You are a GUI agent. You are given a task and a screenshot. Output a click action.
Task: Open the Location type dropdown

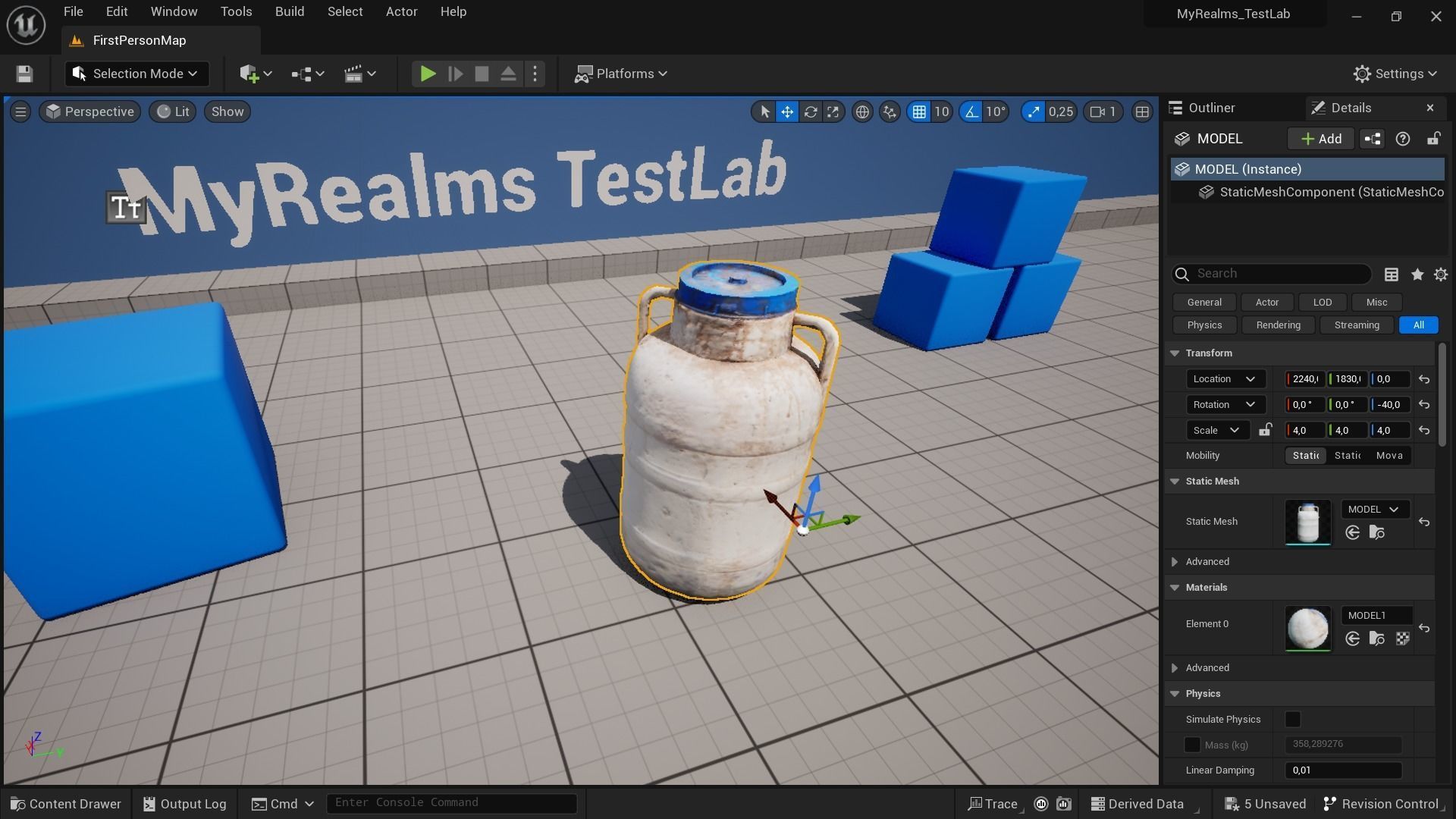[1225, 379]
